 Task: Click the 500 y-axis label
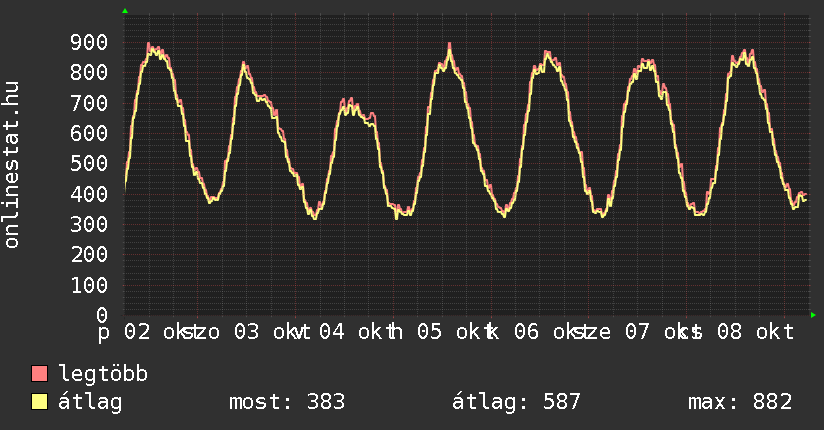pyautogui.click(x=89, y=163)
